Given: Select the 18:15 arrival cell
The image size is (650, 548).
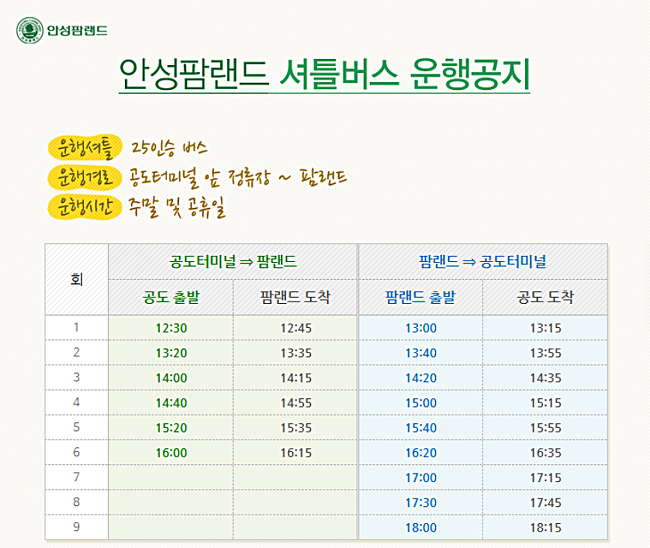Looking at the screenshot, I should pos(545,527).
